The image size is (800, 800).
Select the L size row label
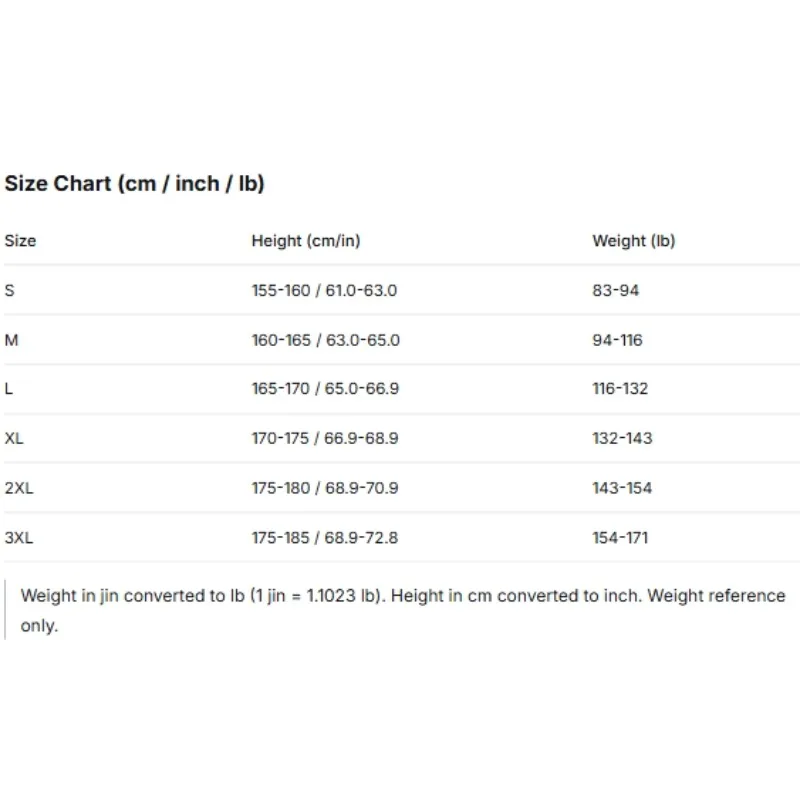tap(9, 389)
